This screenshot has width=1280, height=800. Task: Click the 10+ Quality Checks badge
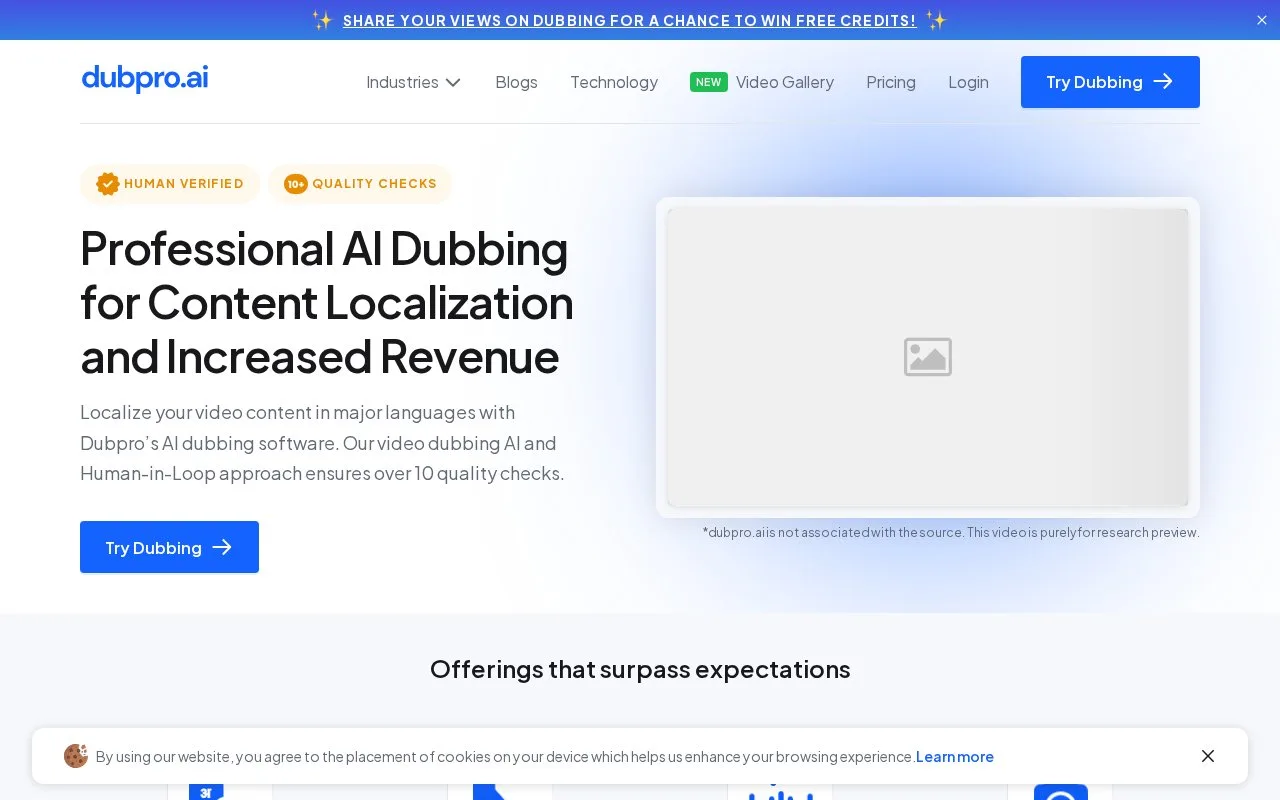pos(360,184)
